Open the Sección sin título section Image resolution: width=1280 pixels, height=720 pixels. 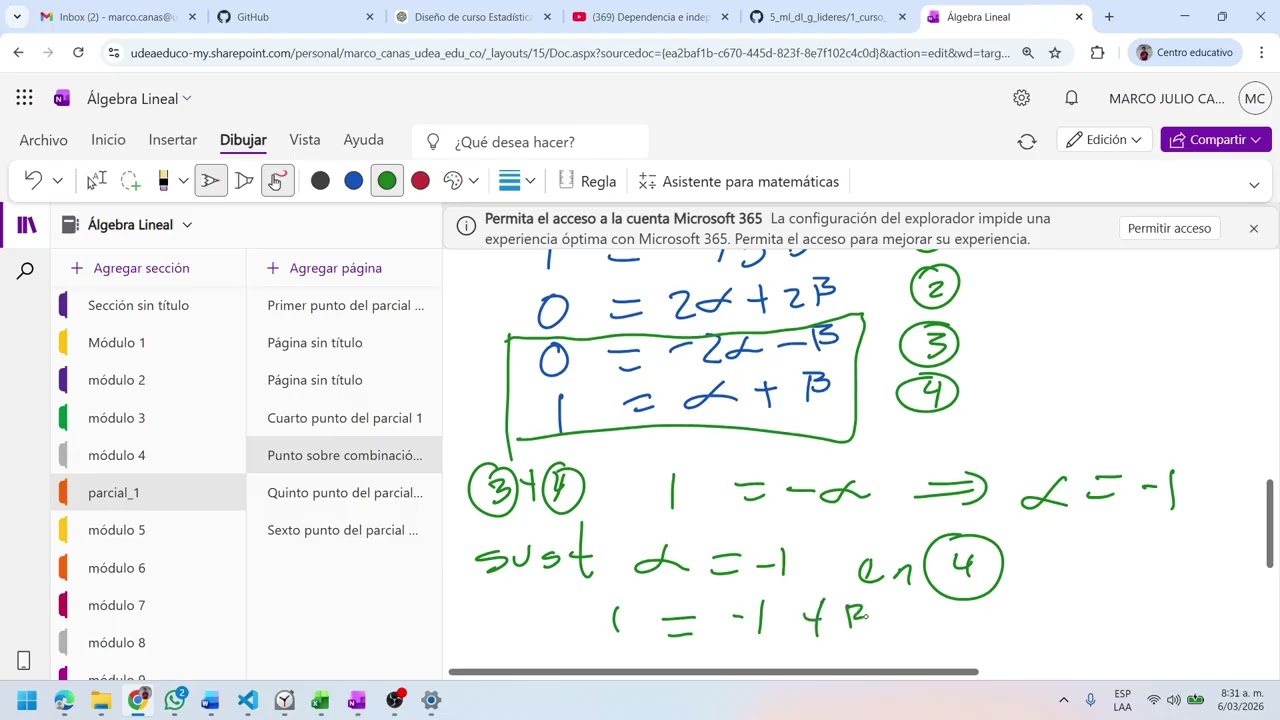pyautogui.click(x=148, y=305)
